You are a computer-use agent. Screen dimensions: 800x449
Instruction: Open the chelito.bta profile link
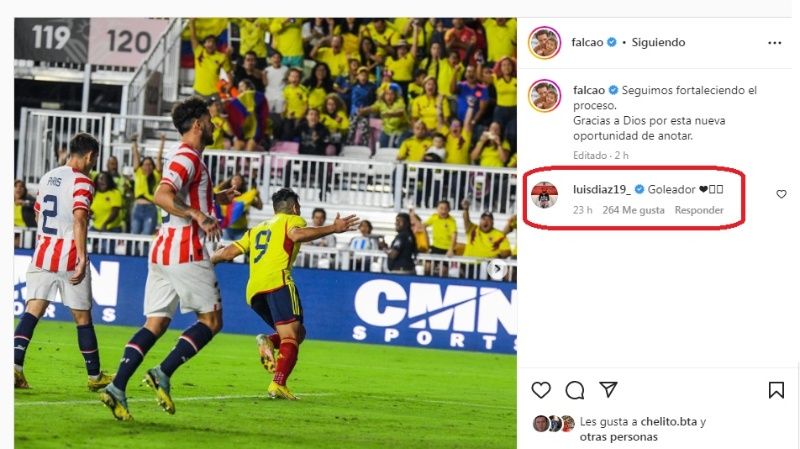[x=668, y=422]
